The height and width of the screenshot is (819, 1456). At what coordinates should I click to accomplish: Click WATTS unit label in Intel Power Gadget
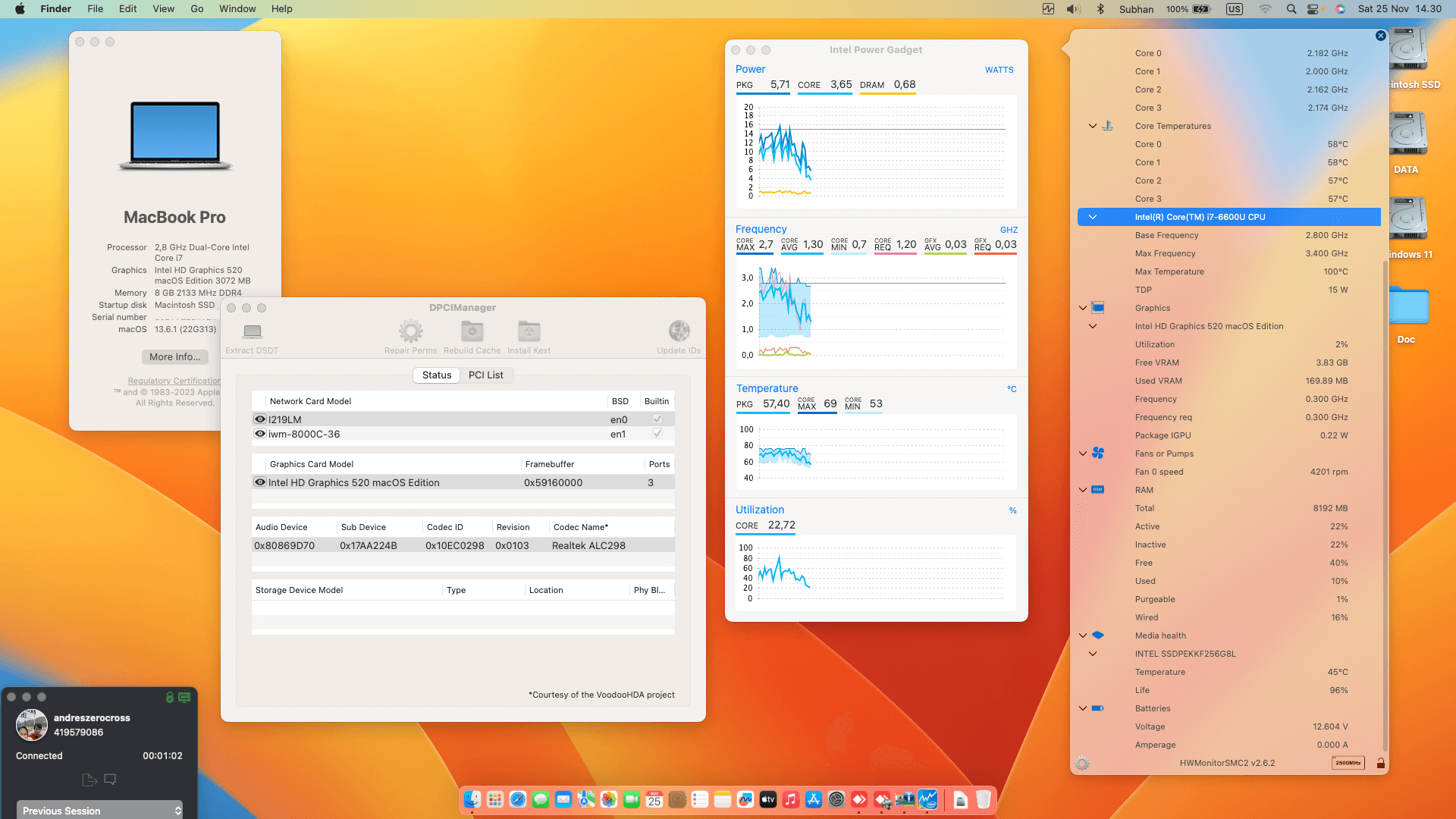tap(999, 70)
